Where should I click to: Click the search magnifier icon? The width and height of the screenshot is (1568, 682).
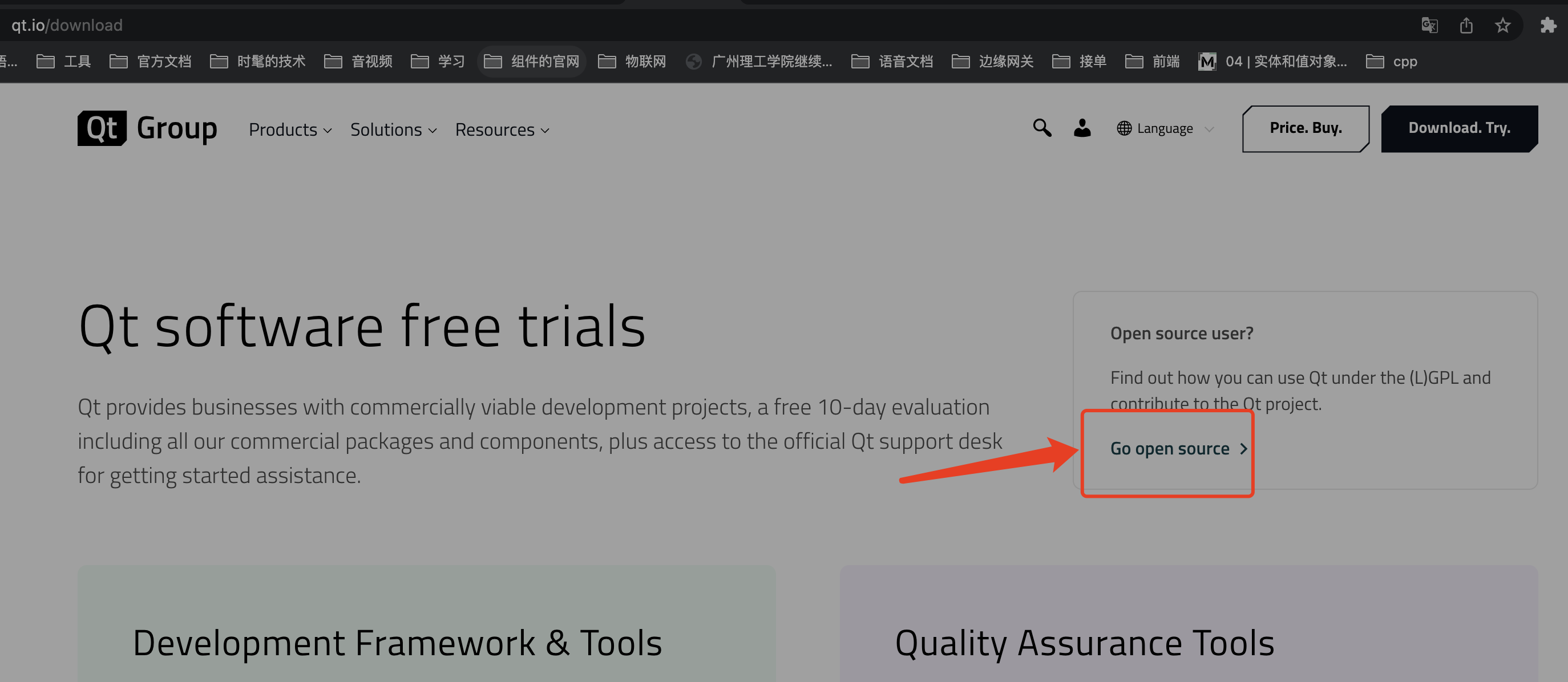tap(1041, 128)
